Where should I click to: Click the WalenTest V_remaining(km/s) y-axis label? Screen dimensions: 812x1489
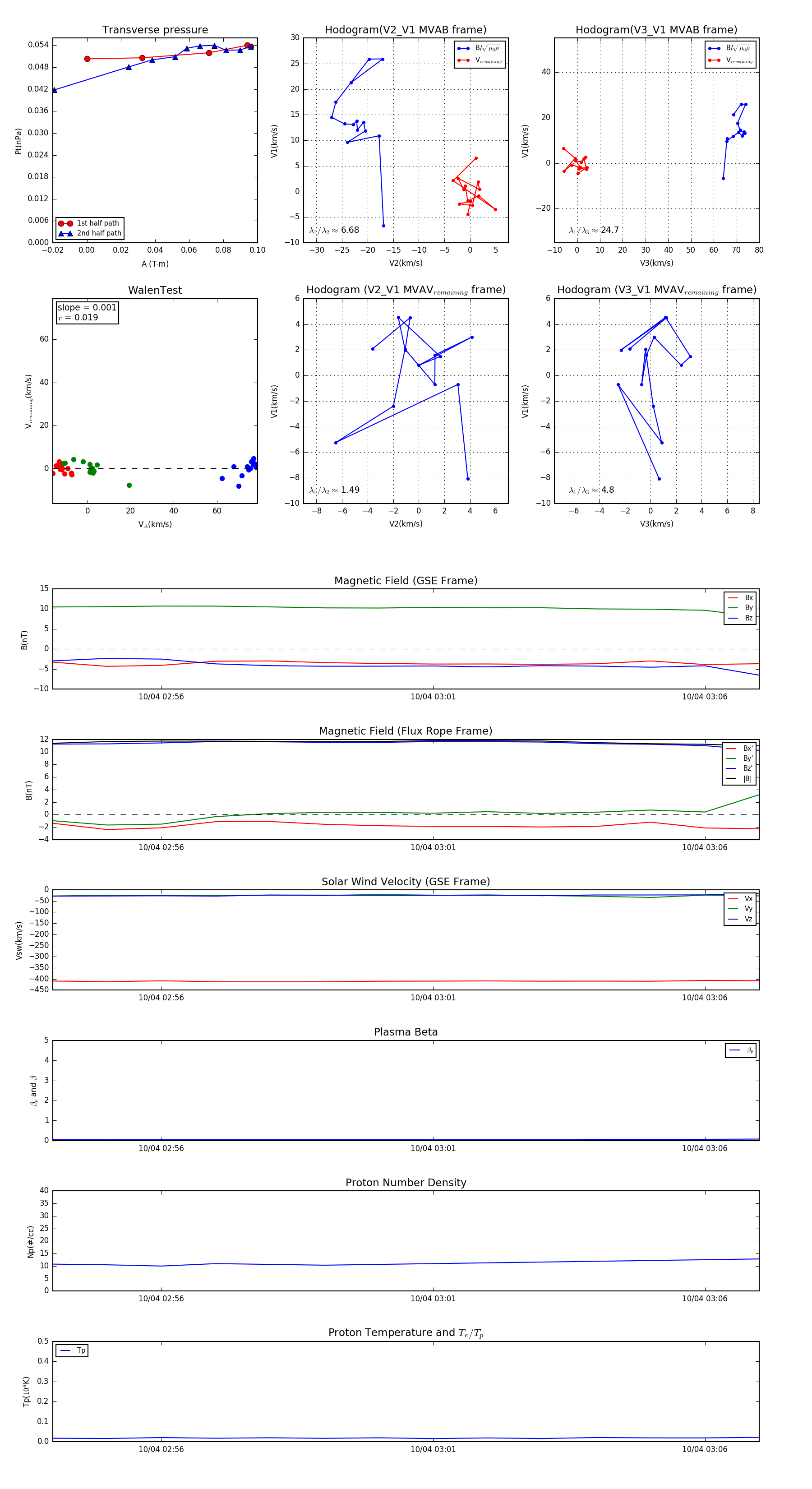pos(28,401)
